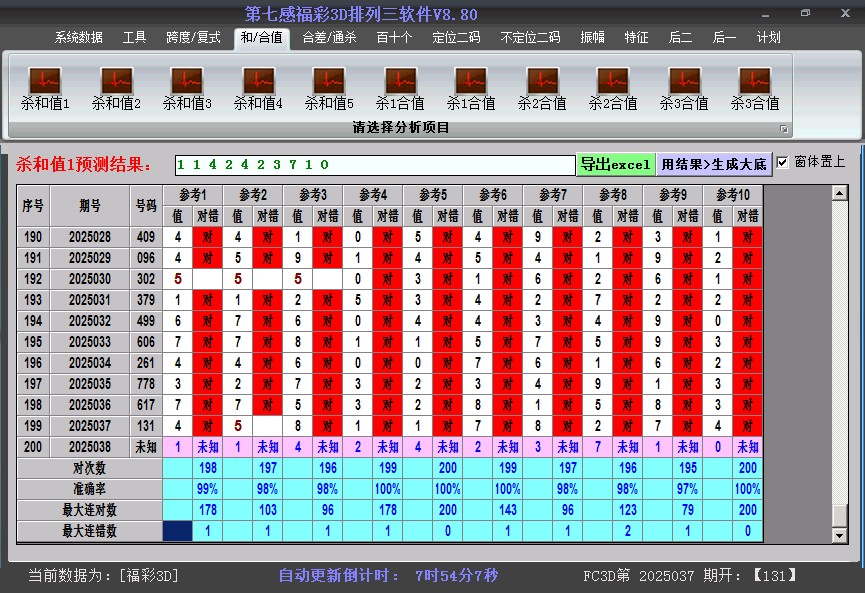
Task: Click the number cell 409
Action: coord(146,237)
